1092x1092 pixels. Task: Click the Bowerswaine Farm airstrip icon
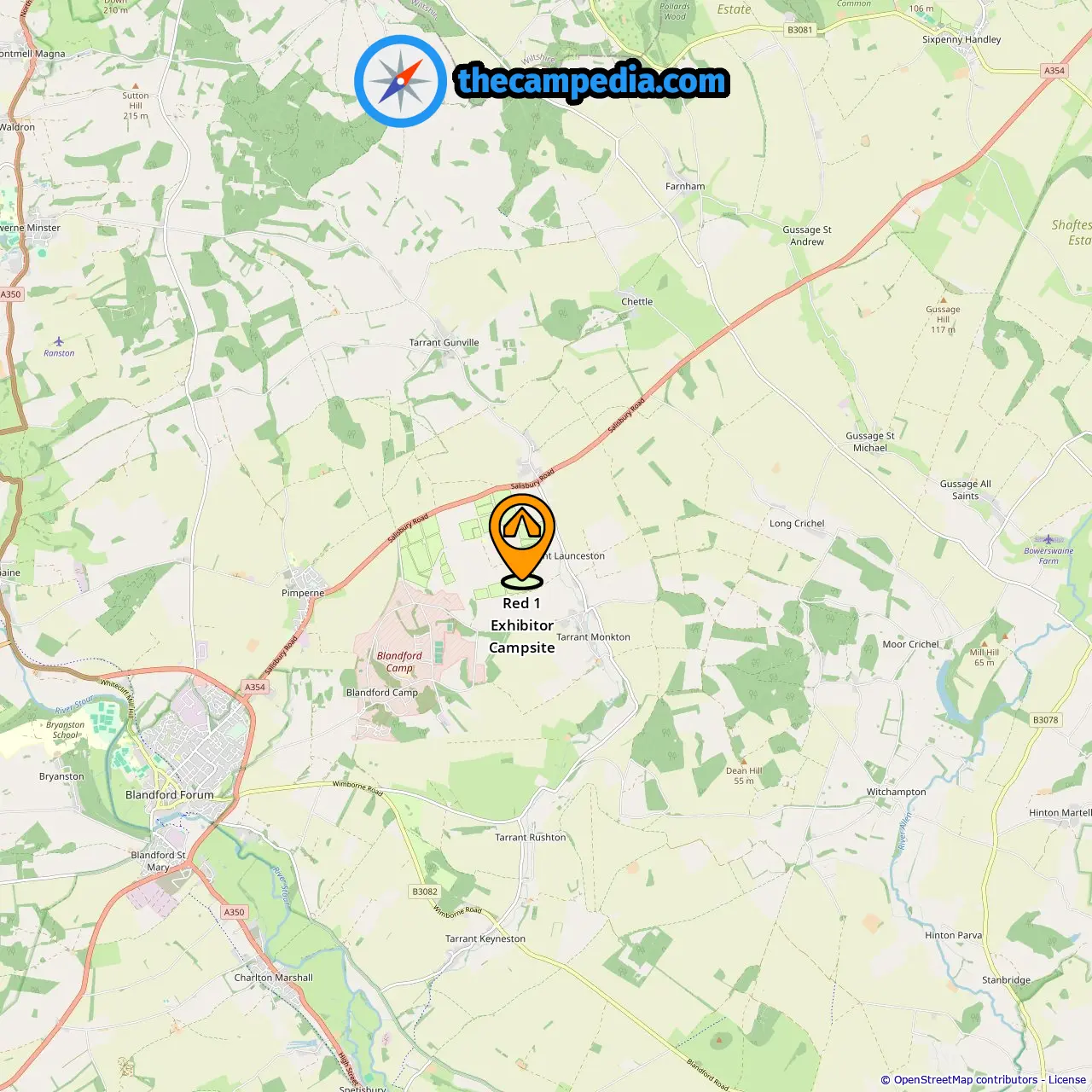click(1048, 539)
